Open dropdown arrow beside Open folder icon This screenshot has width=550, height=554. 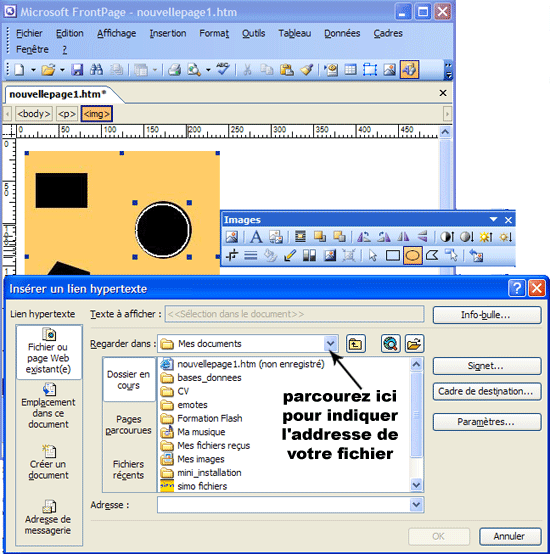click(62, 70)
